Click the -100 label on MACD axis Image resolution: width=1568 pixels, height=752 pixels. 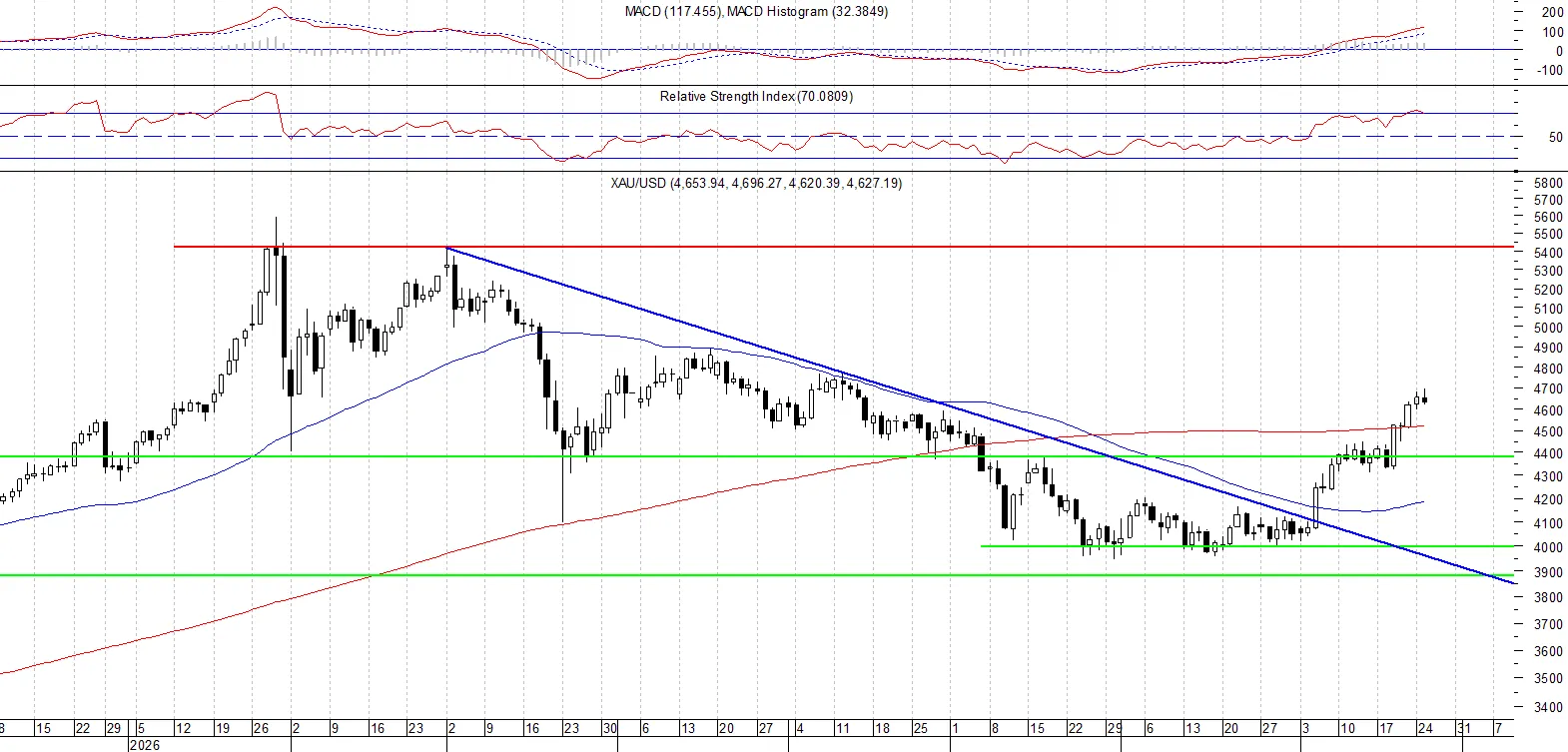pos(1550,71)
